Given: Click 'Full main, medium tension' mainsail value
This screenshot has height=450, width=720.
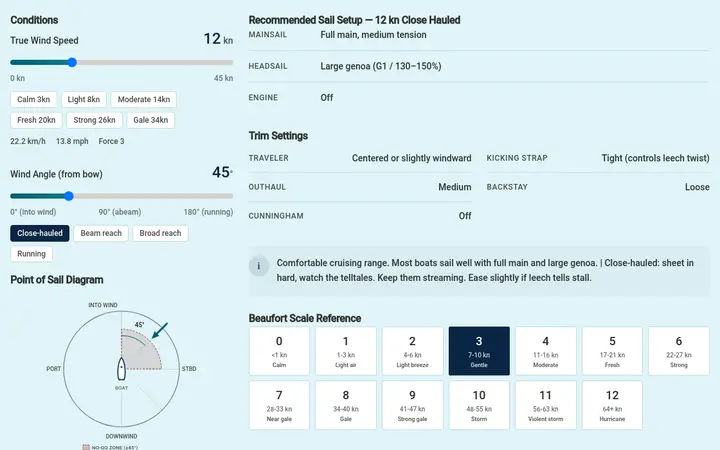Looking at the screenshot, I should pyautogui.click(x=373, y=35).
